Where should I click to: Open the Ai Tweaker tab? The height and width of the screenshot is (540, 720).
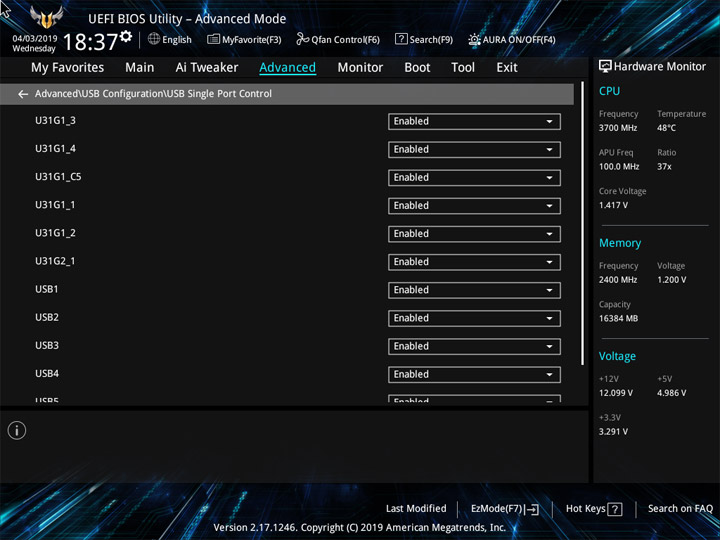click(x=207, y=68)
